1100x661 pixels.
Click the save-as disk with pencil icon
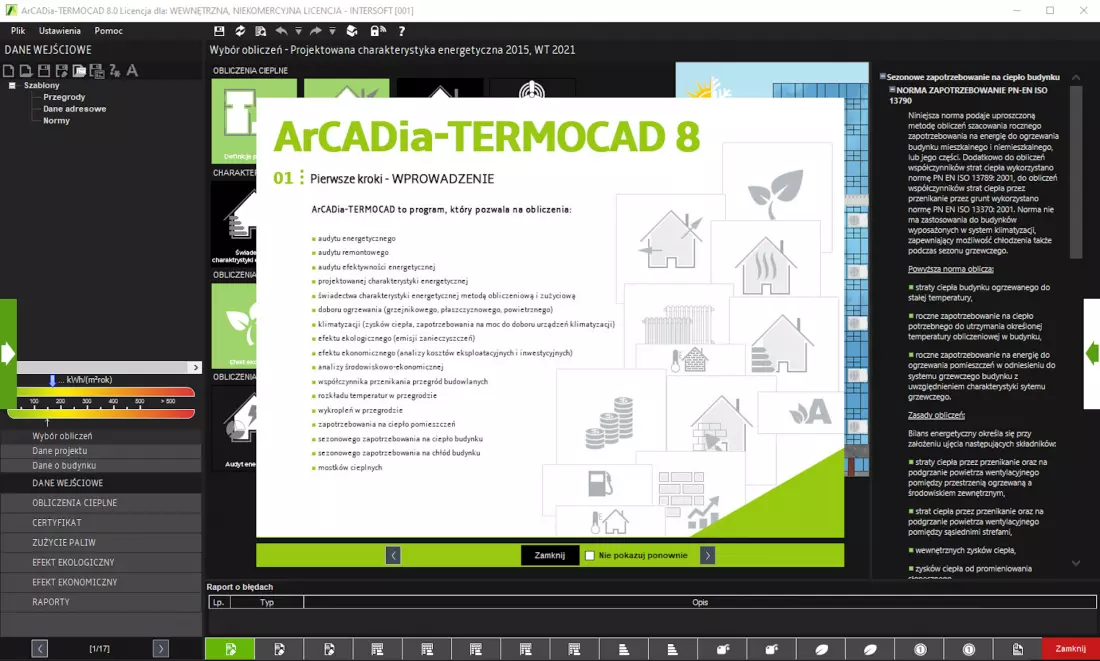[x=62, y=70]
